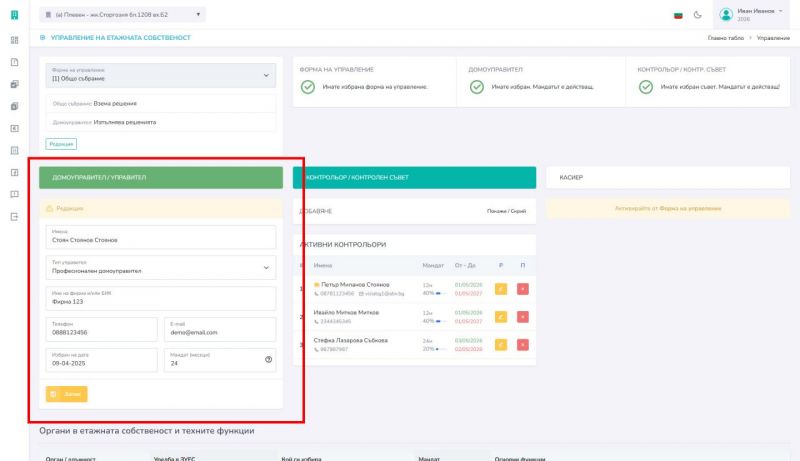The width and height of the screenshot is (800, 461).
Task: Focus the Фирма 123 input field
Action: tap(161, 298)
